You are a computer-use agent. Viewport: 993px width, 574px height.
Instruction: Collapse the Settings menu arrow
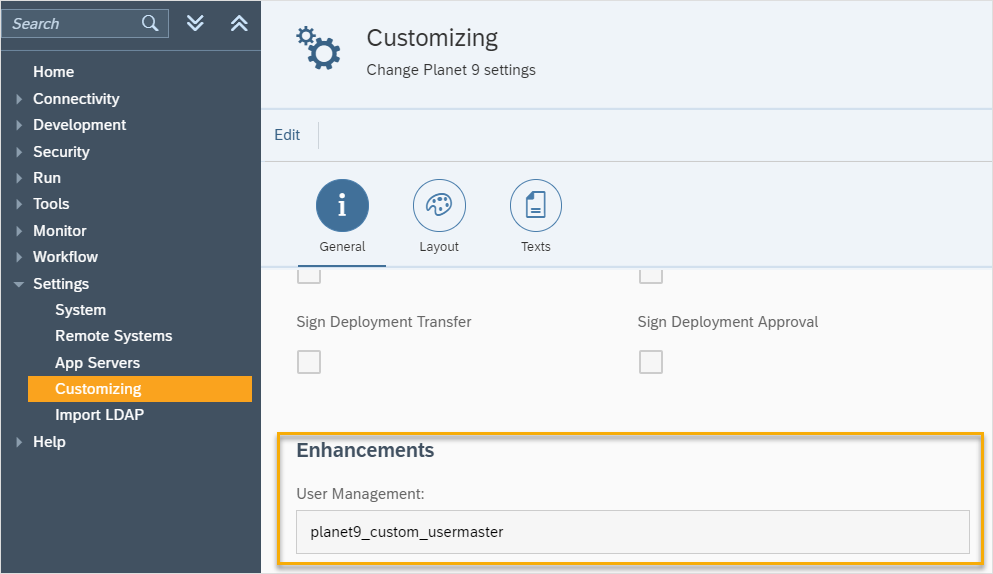click(19, 284)
